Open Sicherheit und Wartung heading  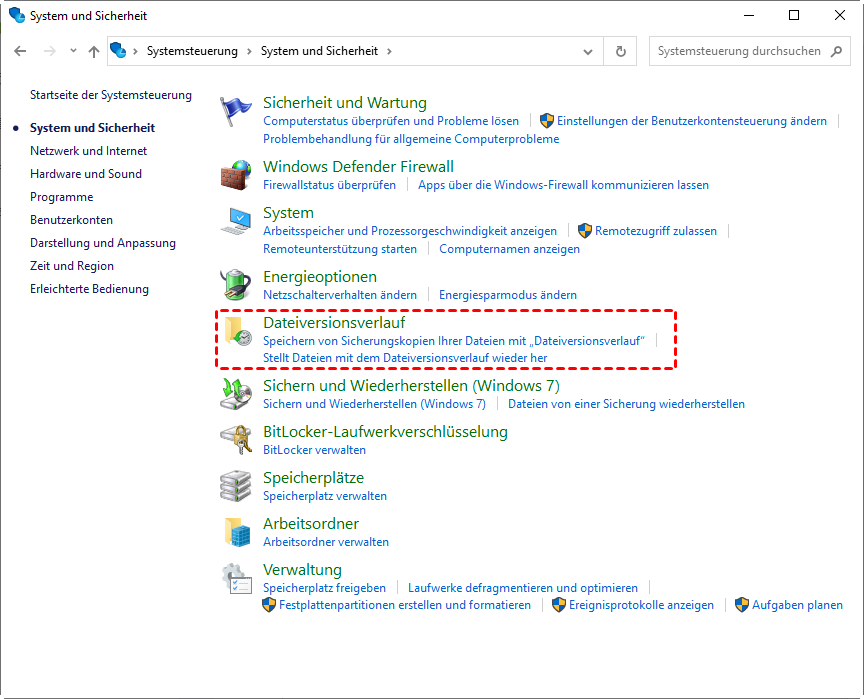pos(344,103)
